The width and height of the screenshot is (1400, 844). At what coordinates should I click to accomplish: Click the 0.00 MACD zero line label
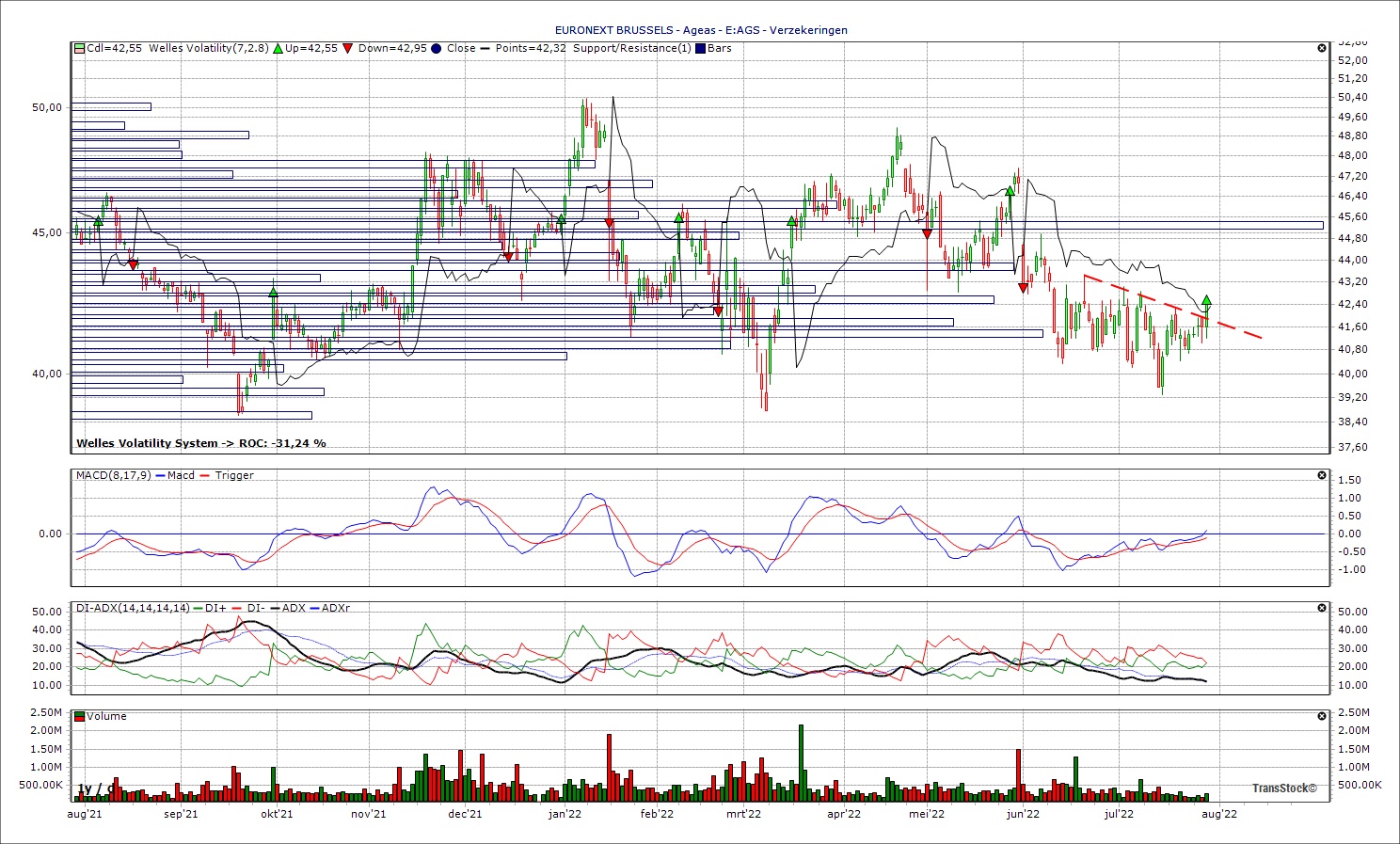(x=50, y=533)
